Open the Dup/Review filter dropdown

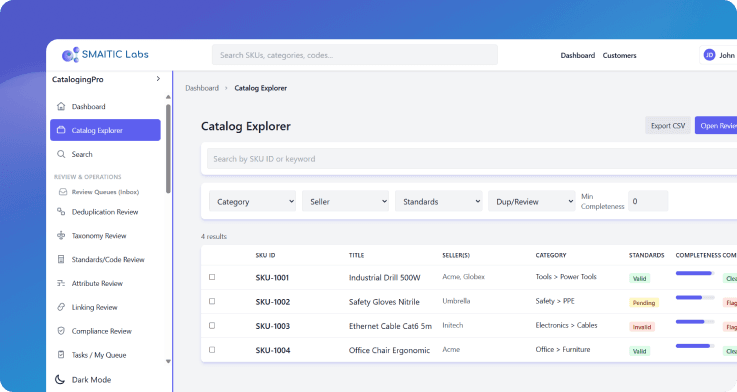532,201
